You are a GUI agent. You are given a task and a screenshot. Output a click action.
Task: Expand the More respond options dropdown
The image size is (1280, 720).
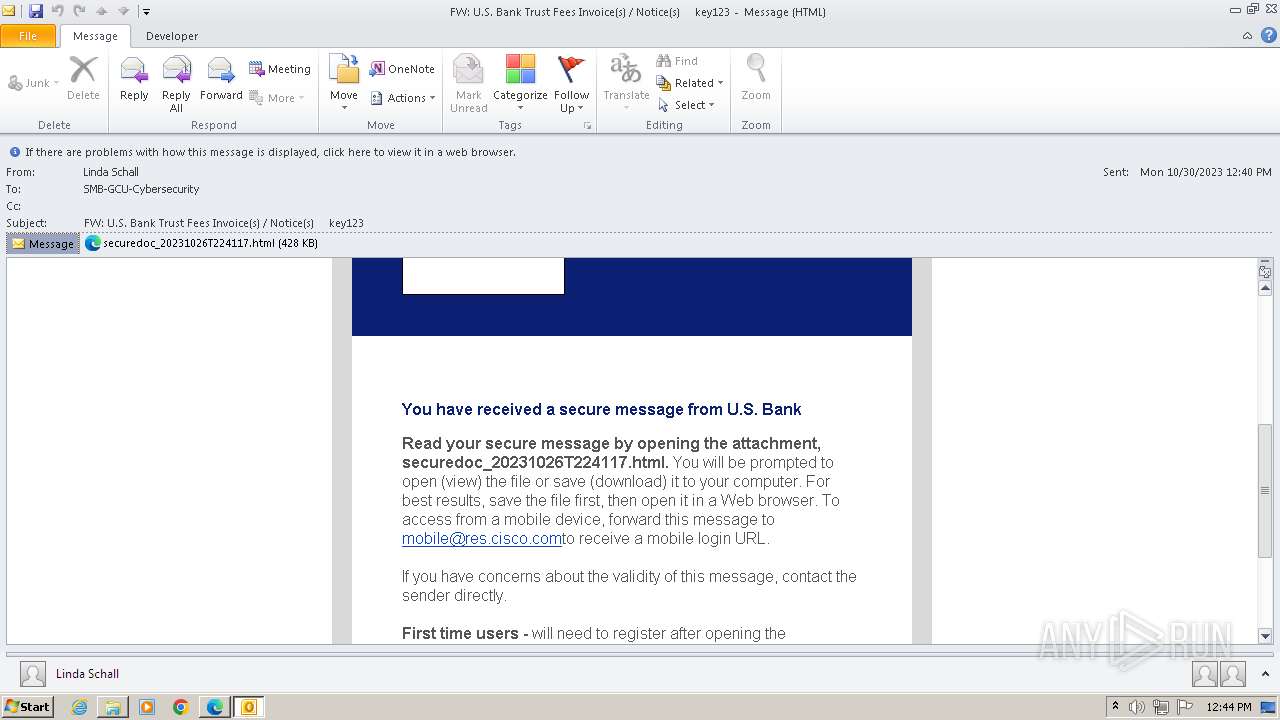tap(277, 98)
